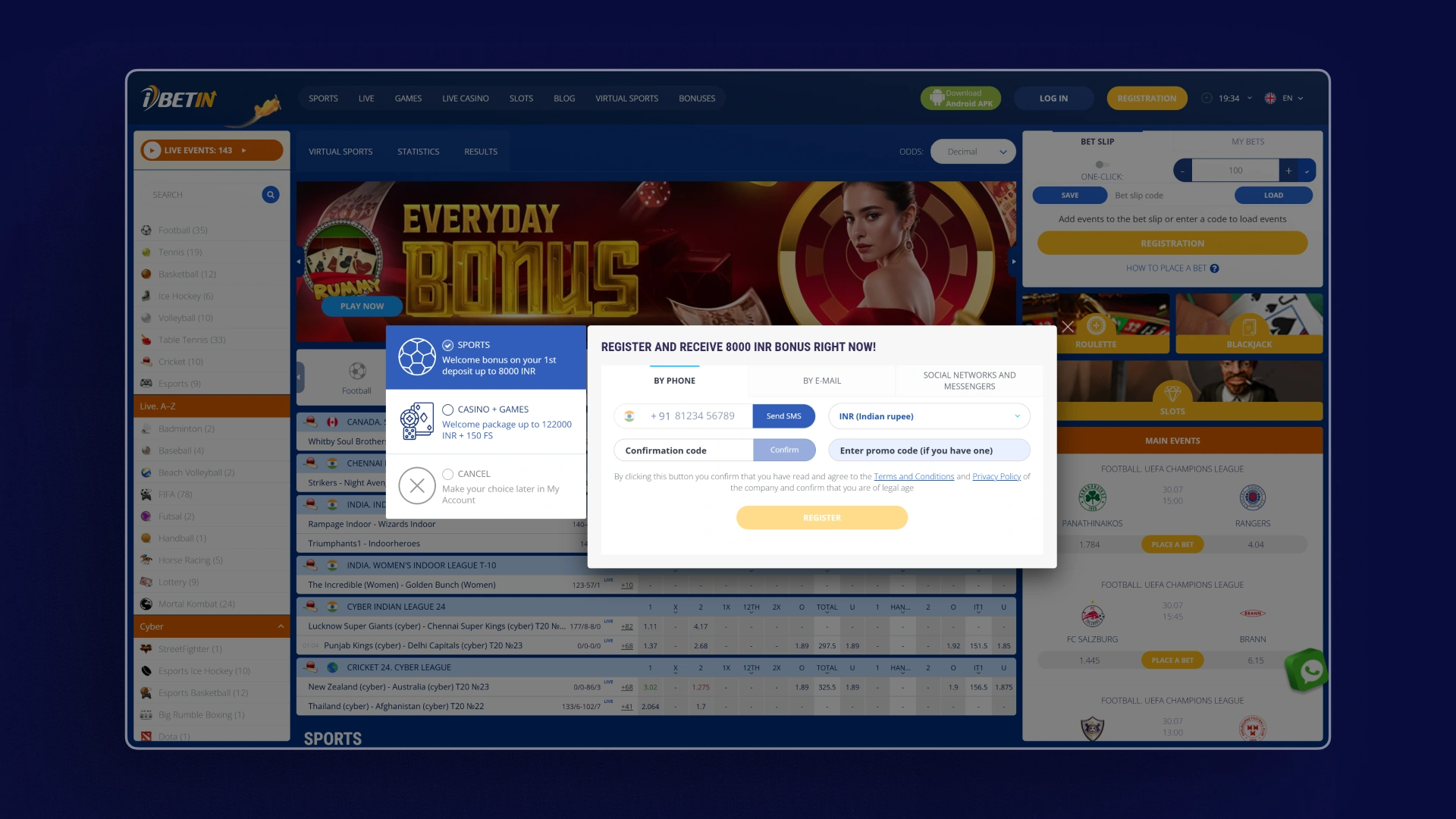Click the Ice Hockey icon in sidebar
This screenshot has width=1456, height=819.
point(146,297)
